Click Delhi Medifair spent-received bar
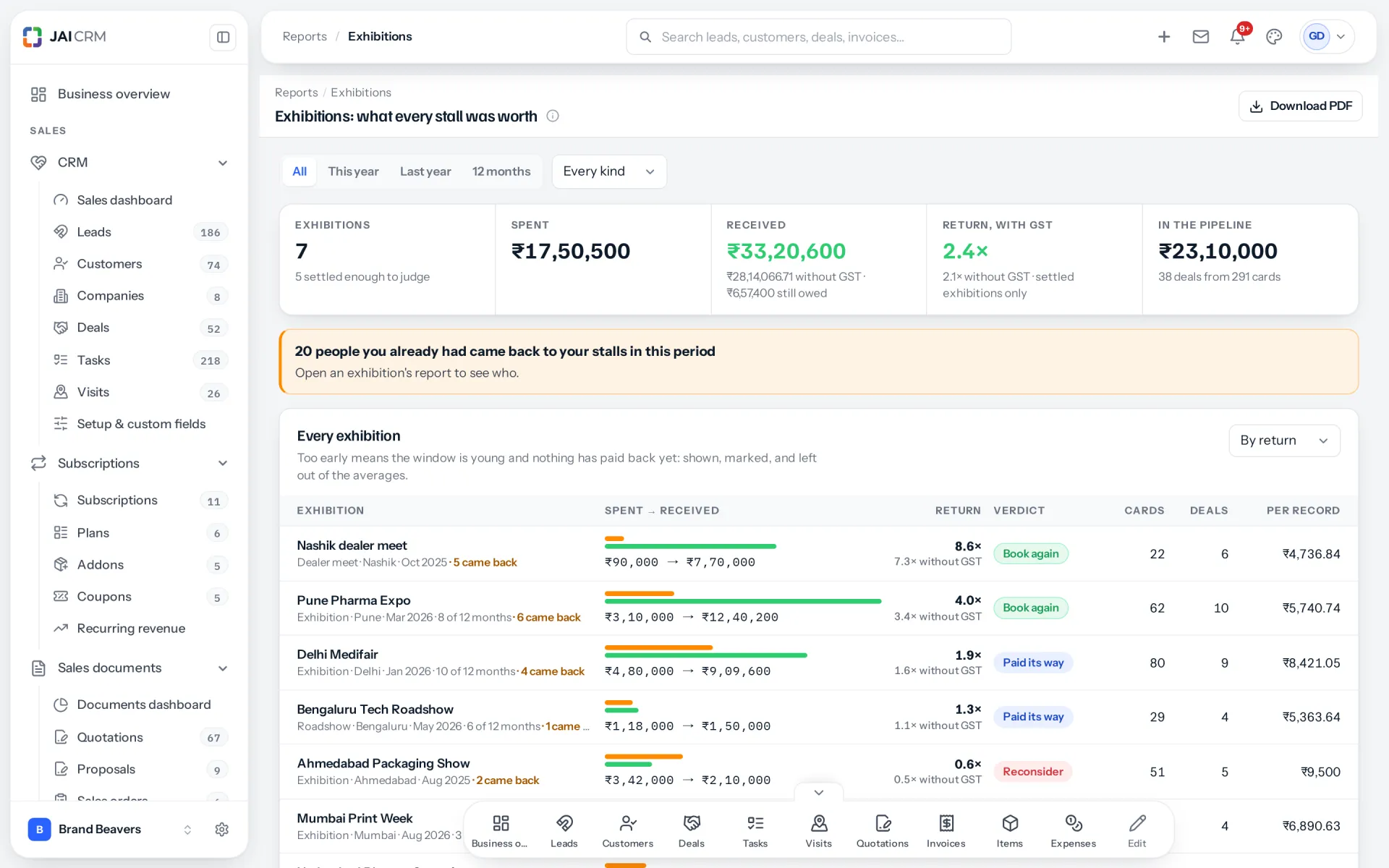This screenshot has height=868, width=1389. [x=706, y=651]
